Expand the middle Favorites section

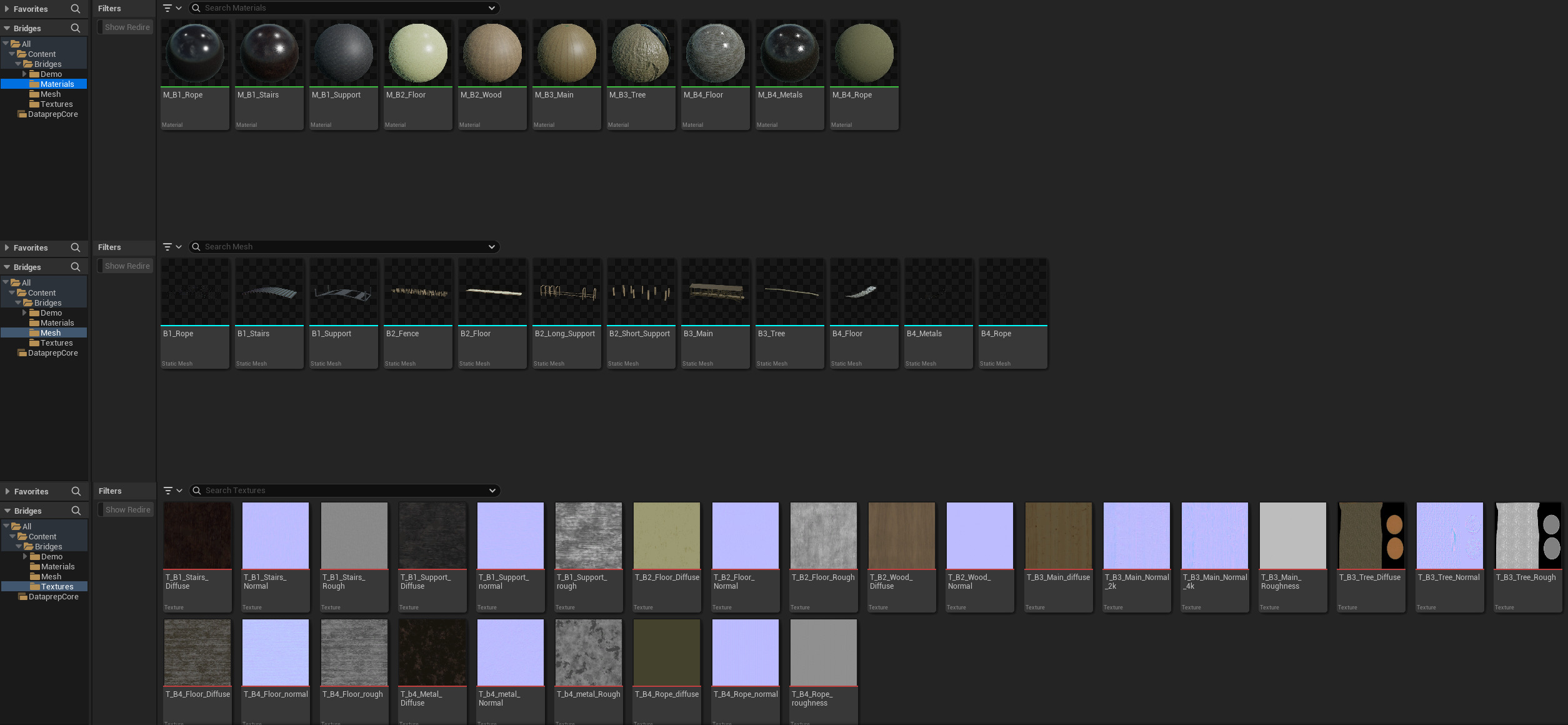(x=7, y=248)
